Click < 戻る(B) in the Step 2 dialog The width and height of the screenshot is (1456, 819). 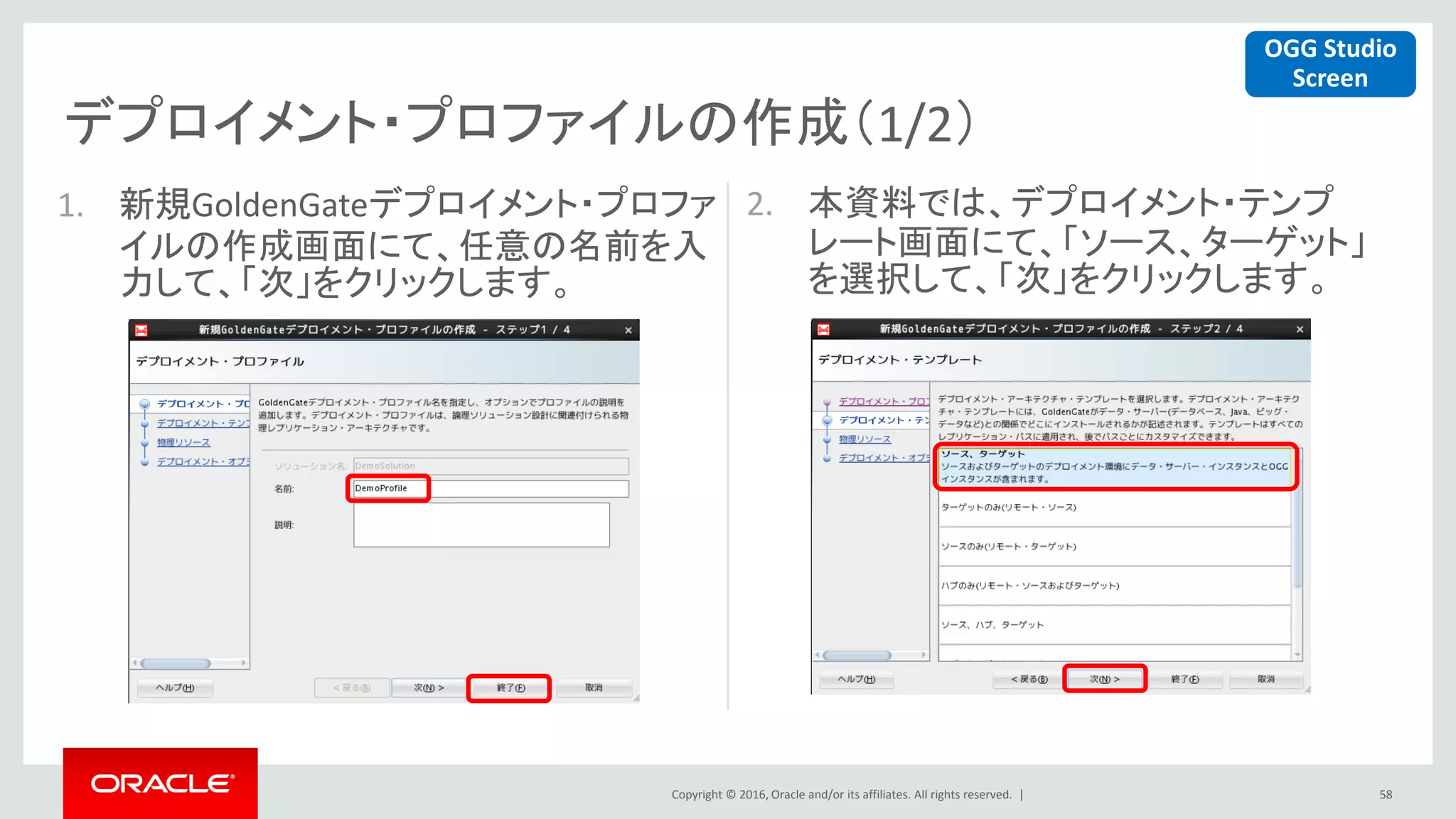point(1029,679)
